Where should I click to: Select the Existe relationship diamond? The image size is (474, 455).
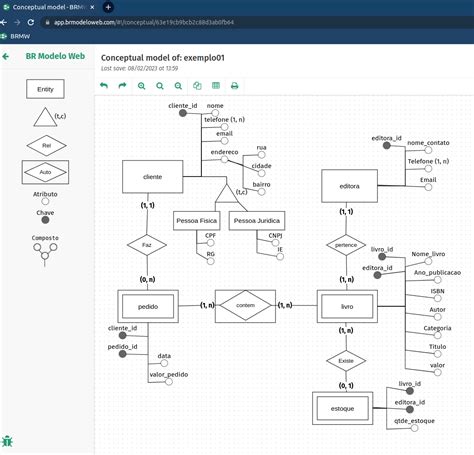(346, 361)
